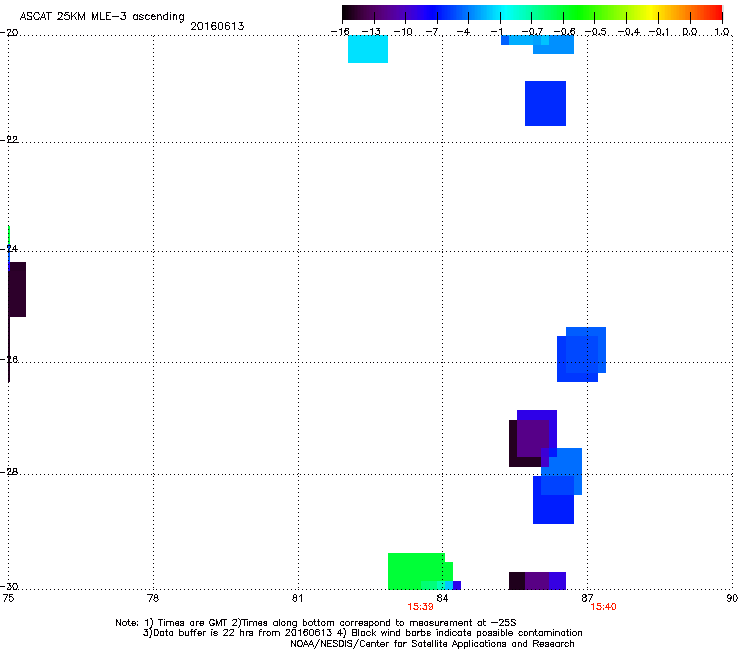Image resolution: width=740 pixels, height=650 pixels.
Task: Click the NOAA/NESDIS credit line
Action: click(x=432, y=644)
